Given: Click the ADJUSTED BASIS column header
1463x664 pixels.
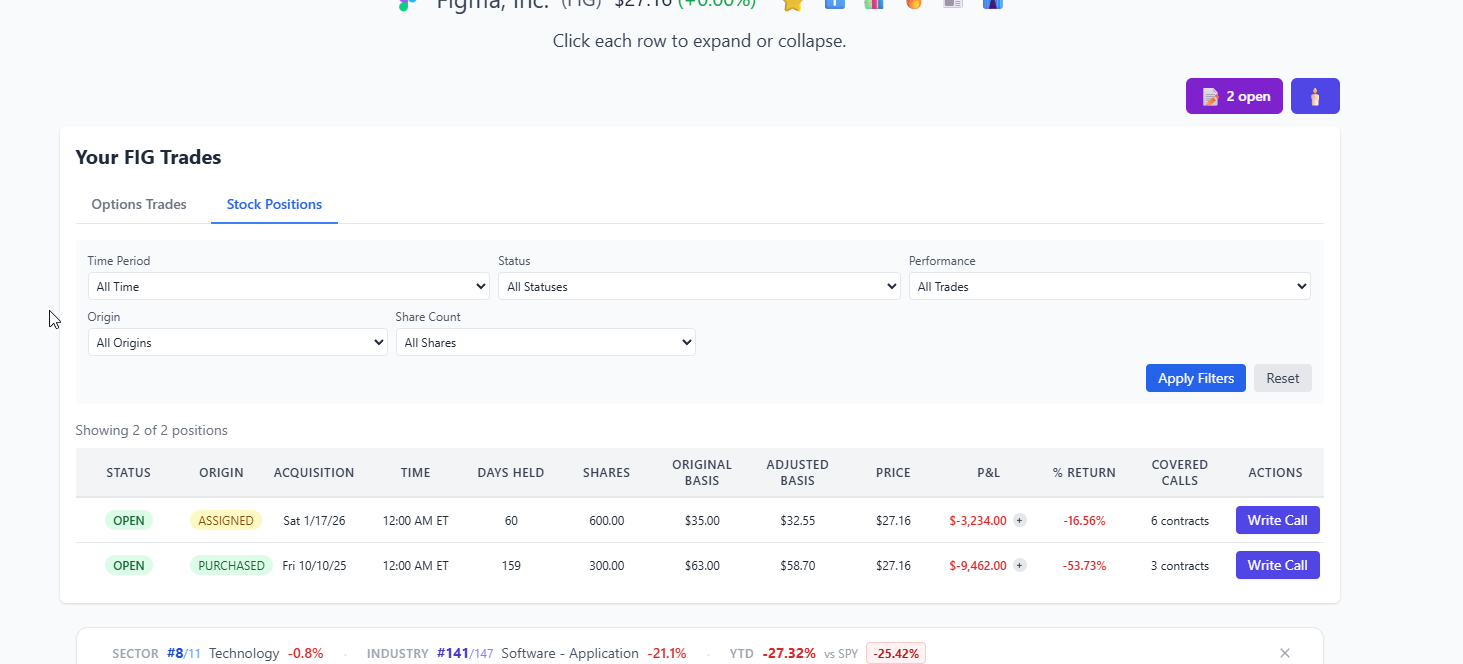Looking at the screenshot, I should 797,473.
